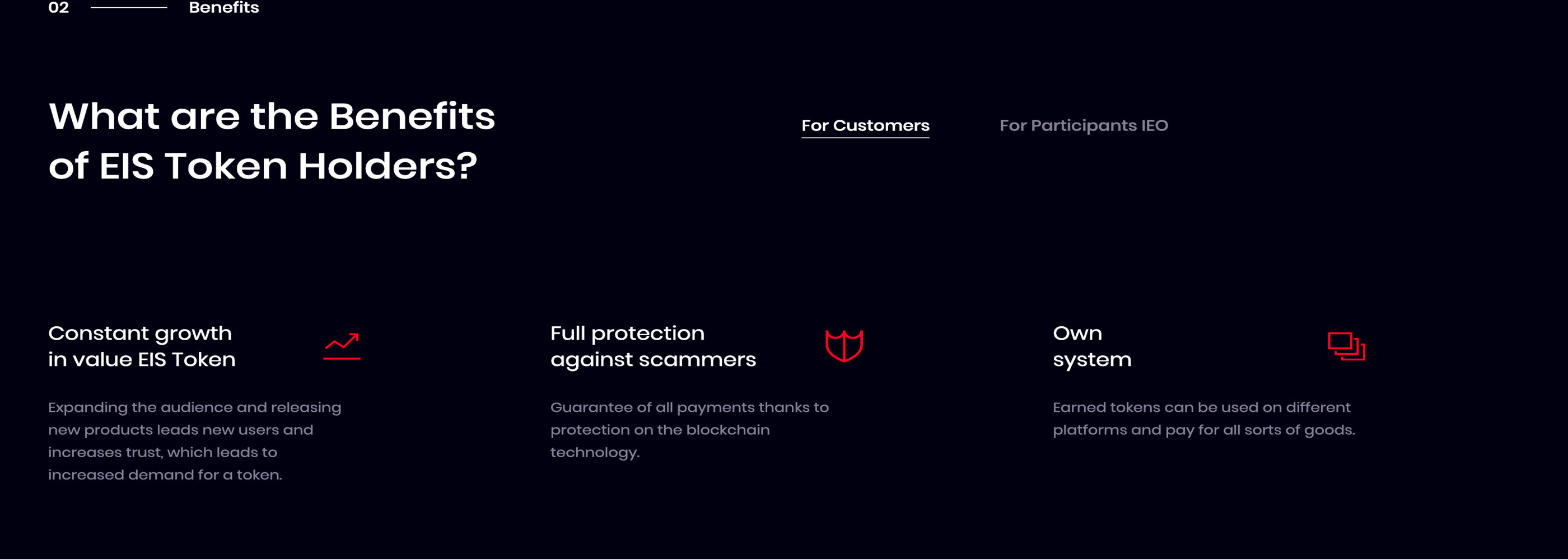Select the 'Full protection against scammers' title
The height and width of the screenshot is (559, 1568).
(653, 346)
